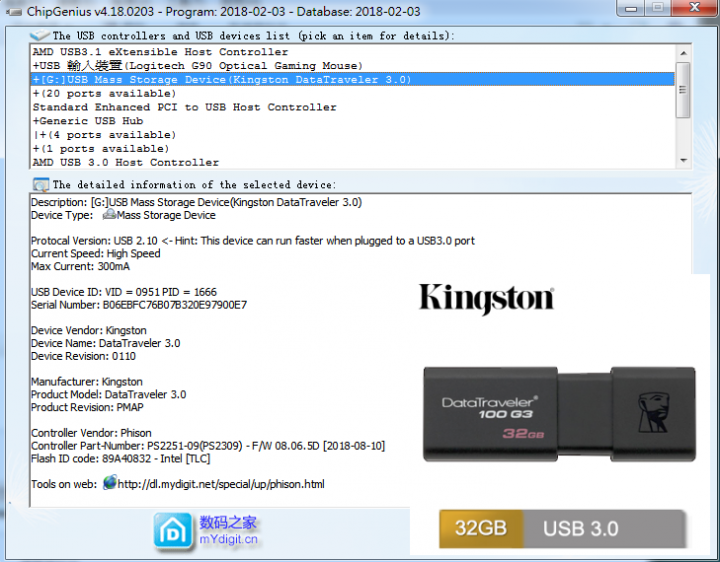Close the ChipGenius window
Image resolution: width=720 pixels, height=562 pixels.
tap(695, 8)
